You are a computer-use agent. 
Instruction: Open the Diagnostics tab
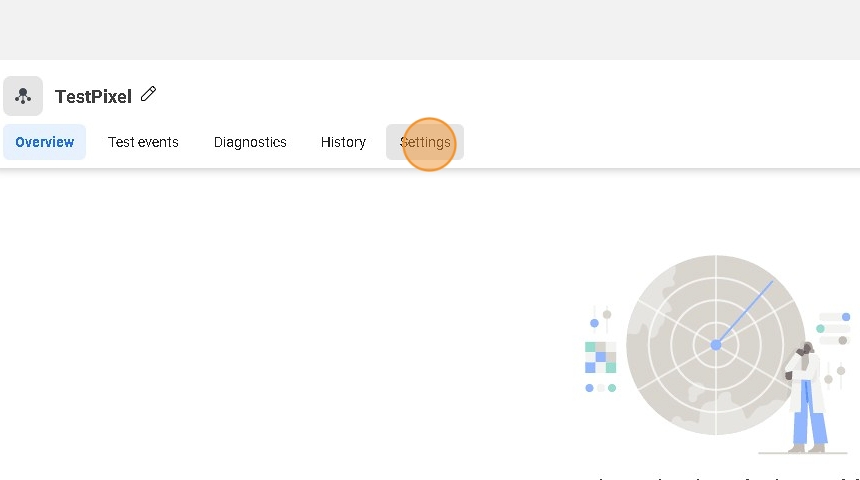click(x=250, y=142)
